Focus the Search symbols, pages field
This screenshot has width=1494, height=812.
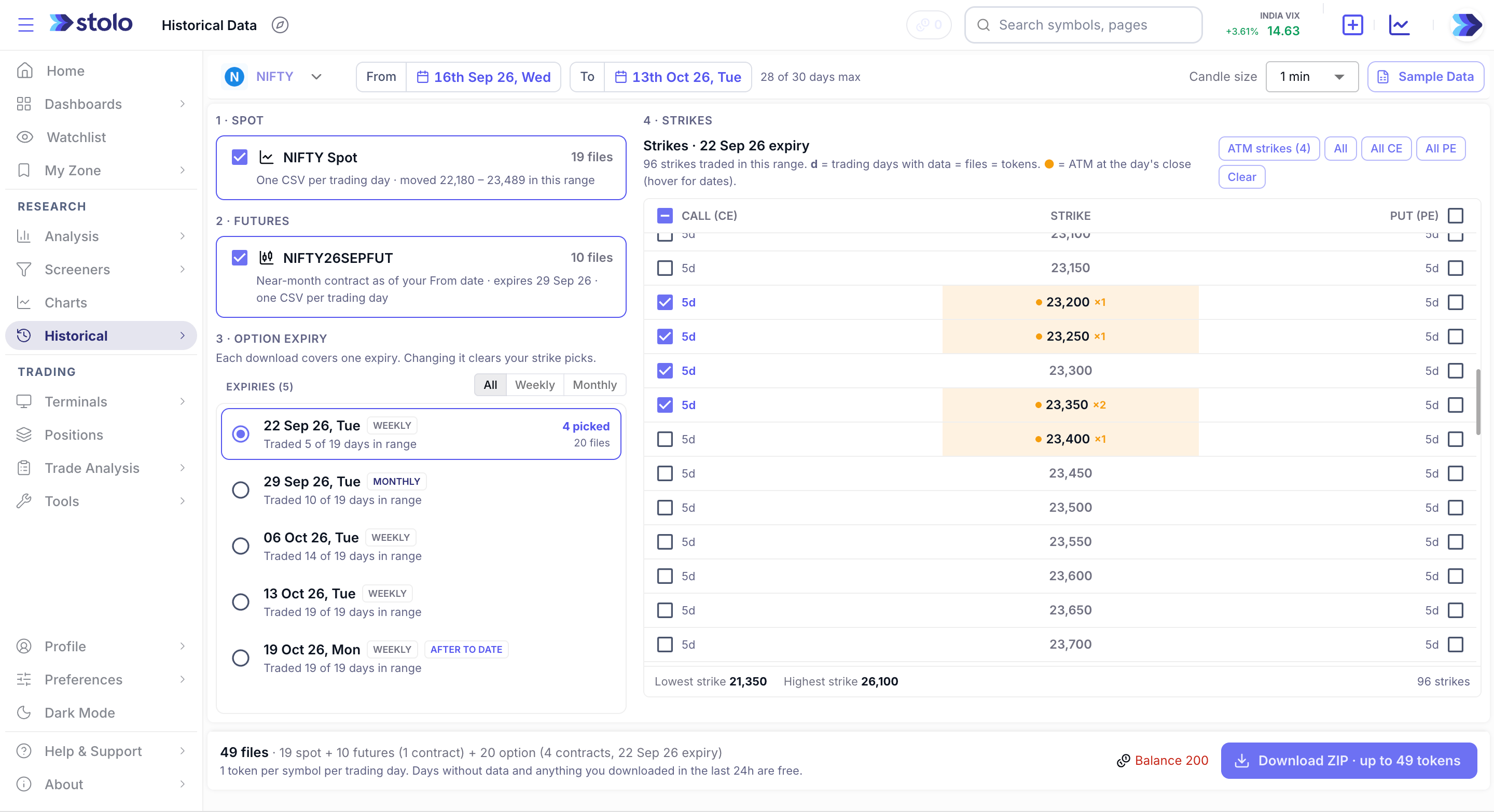pyautogui.click(x=1083, y=25)
